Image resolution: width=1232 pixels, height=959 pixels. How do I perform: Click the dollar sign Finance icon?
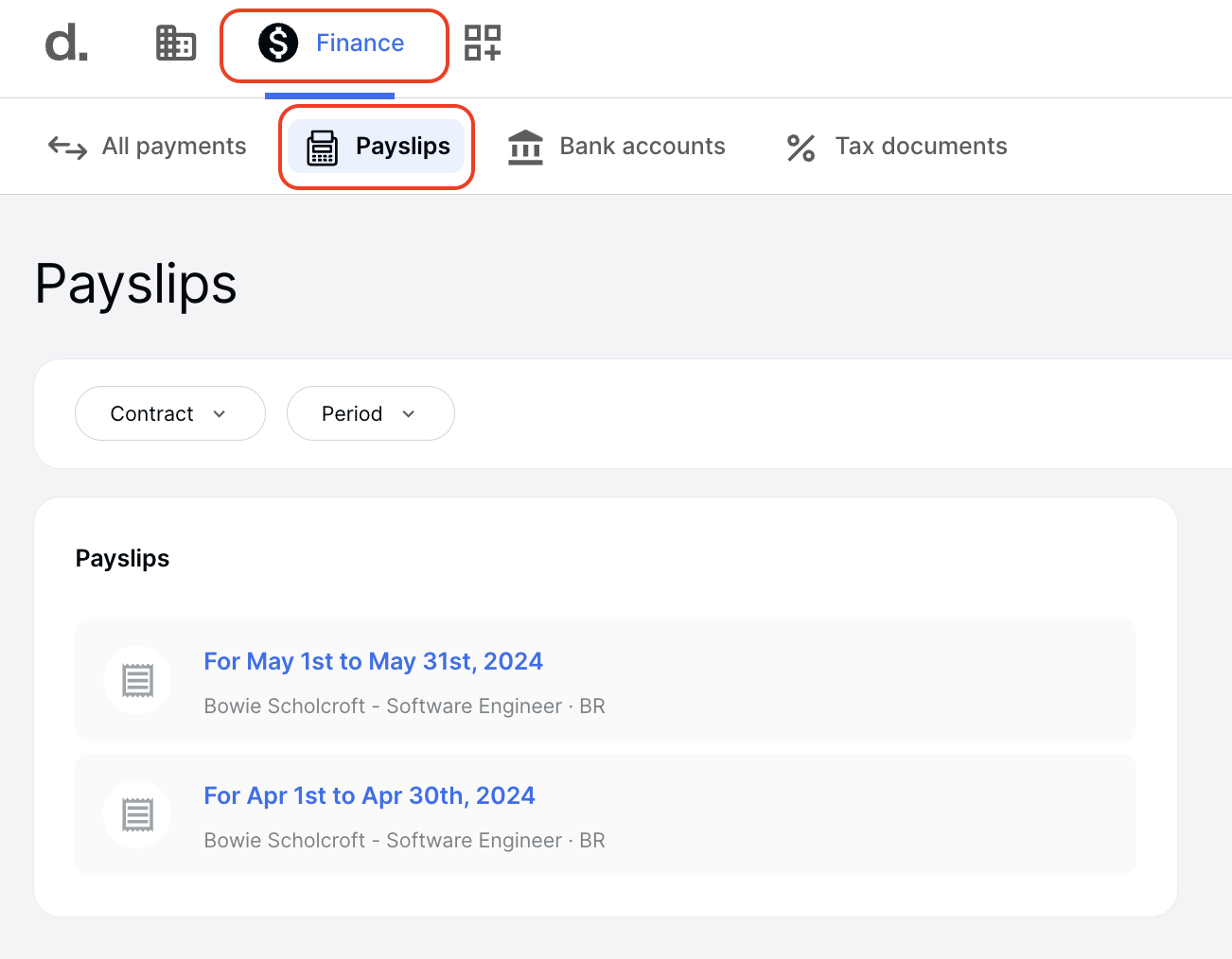click(277, 43)
